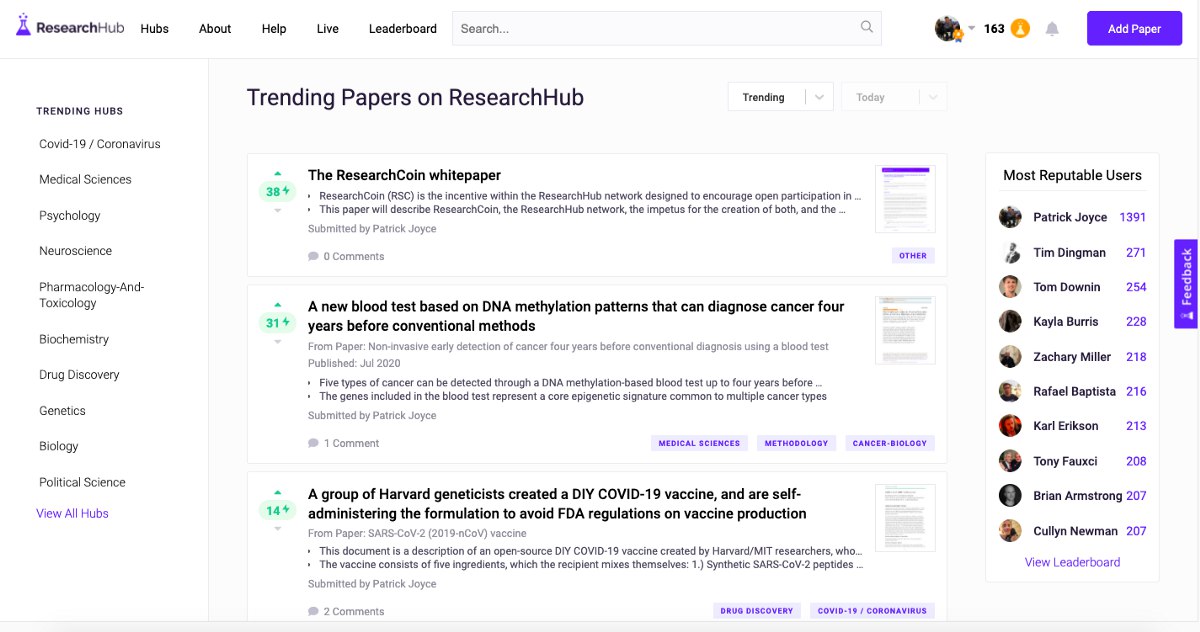Click the MEDICAL SCIENCES tag on paper
The image size is (1200, 632).
699,443
